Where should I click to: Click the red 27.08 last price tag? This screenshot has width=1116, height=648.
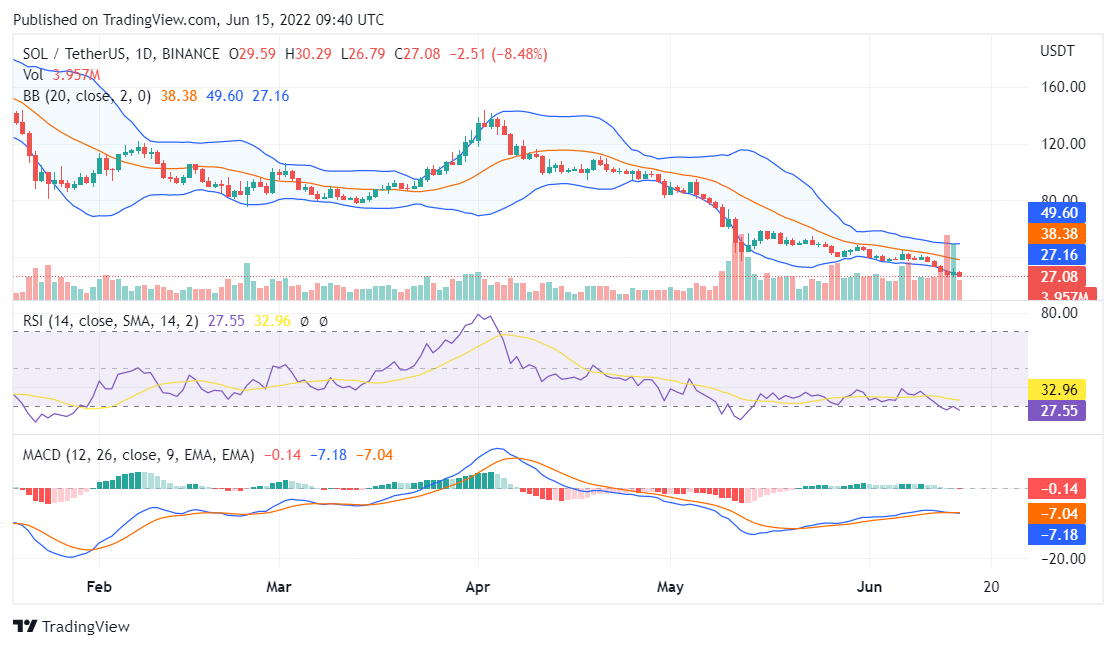tap(1057, 275)
